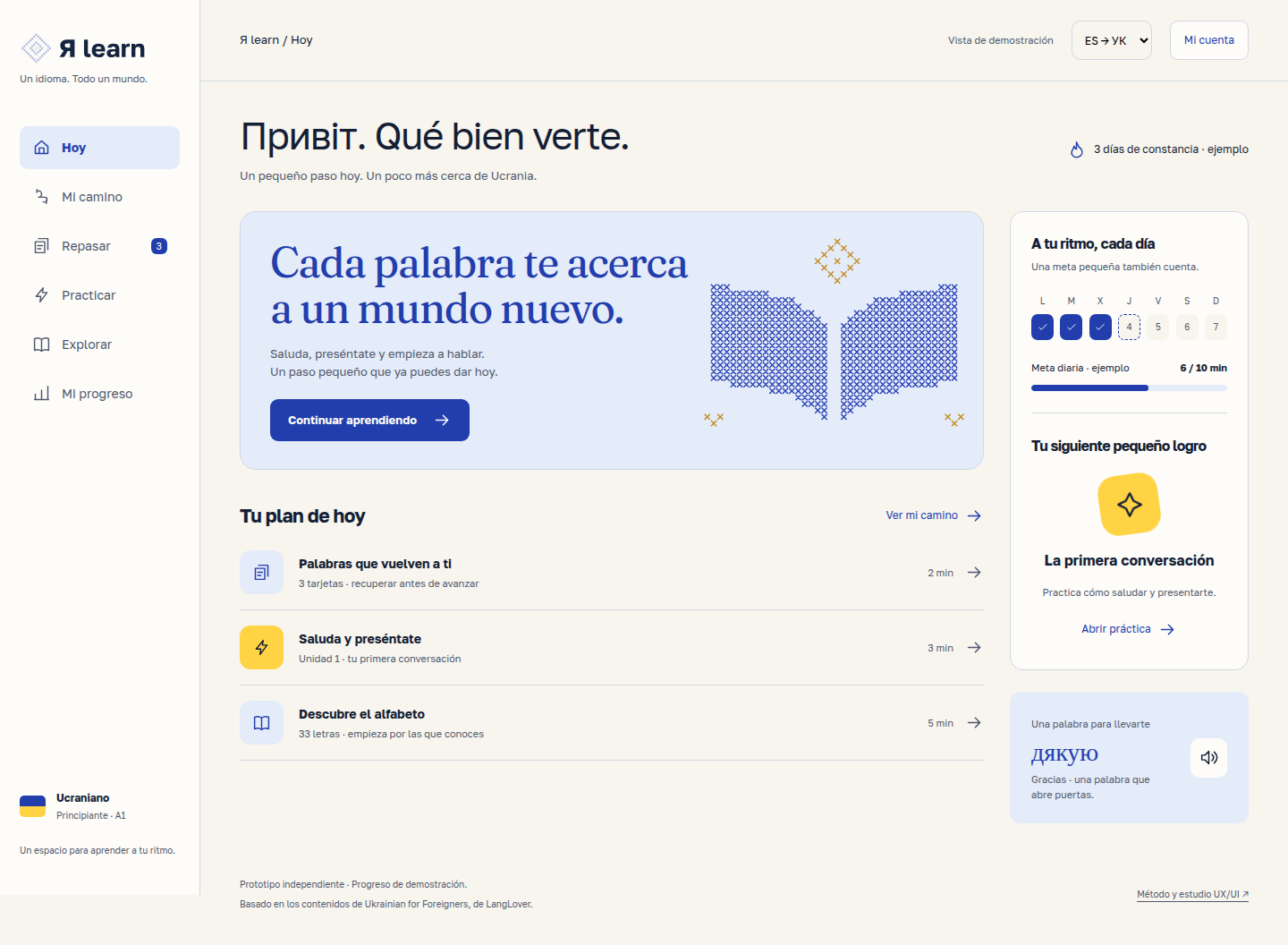Click the Я learn diamond logo icon
Viewport: 1288px width, 945px height.
(x=36, y=48)
